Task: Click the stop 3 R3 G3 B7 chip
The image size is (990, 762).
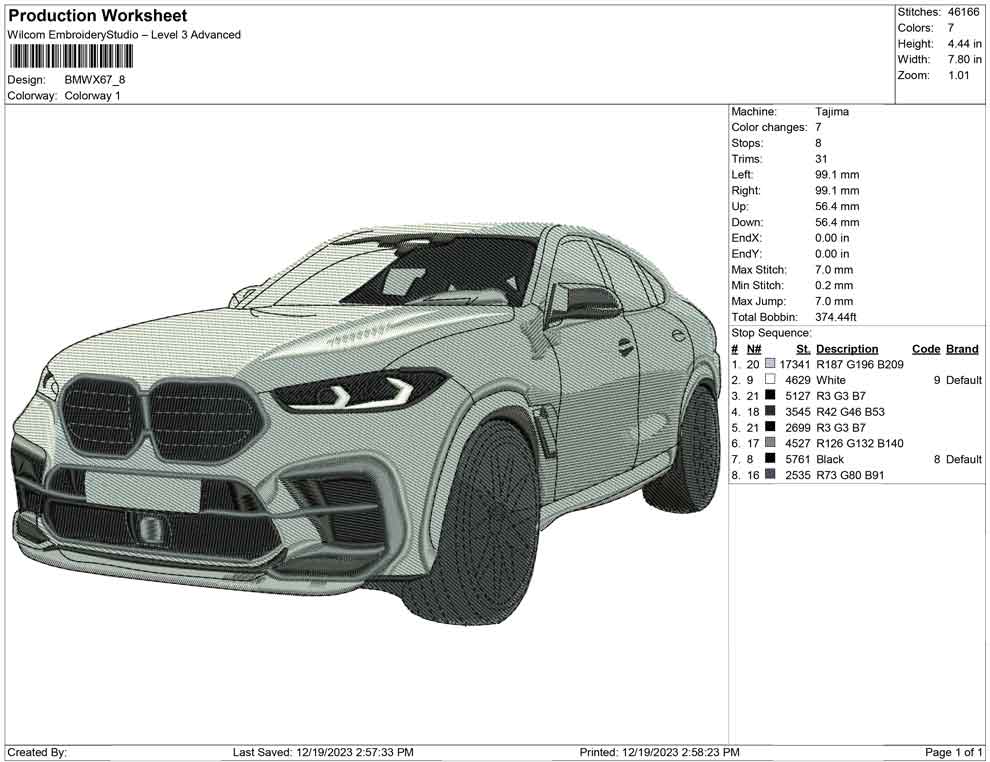Action: (770, 396)
